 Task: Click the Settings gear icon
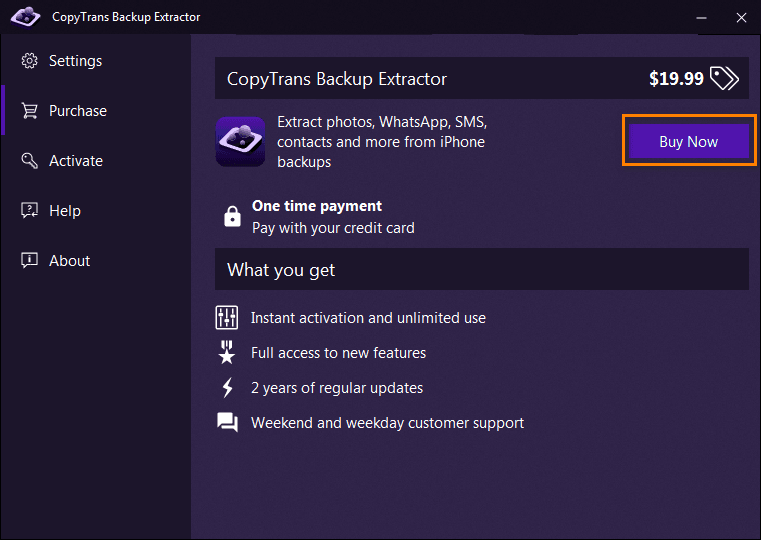tap(30, 61)
